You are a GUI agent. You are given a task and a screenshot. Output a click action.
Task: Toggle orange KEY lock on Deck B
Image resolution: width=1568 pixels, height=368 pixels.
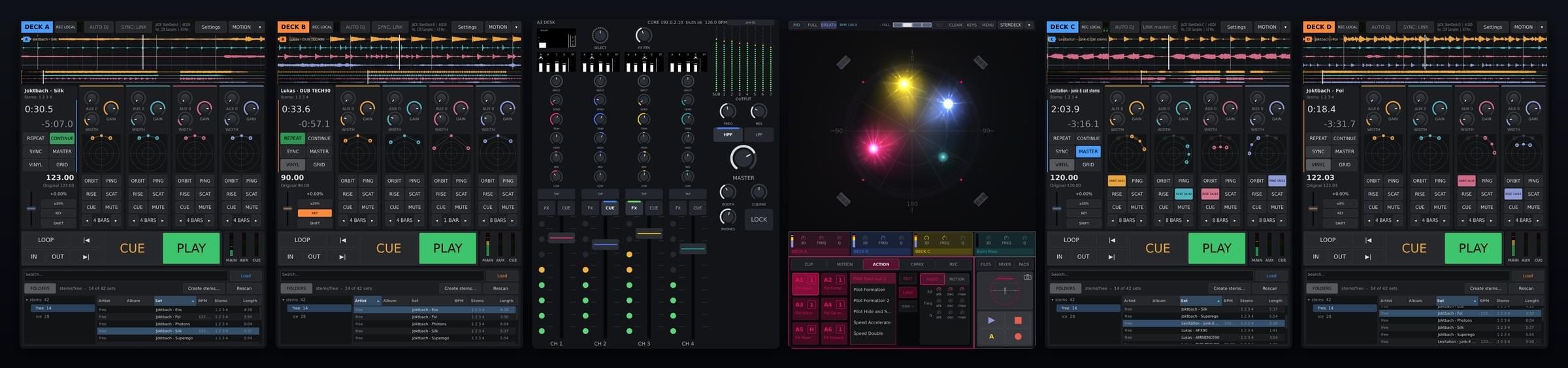[315, 213]
